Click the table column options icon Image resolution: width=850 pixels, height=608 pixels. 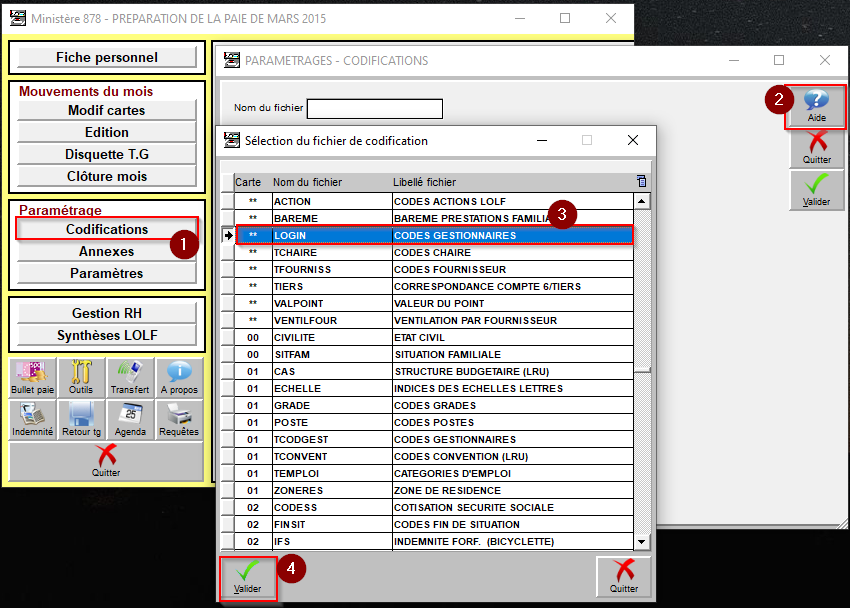[x=641, y=182]
